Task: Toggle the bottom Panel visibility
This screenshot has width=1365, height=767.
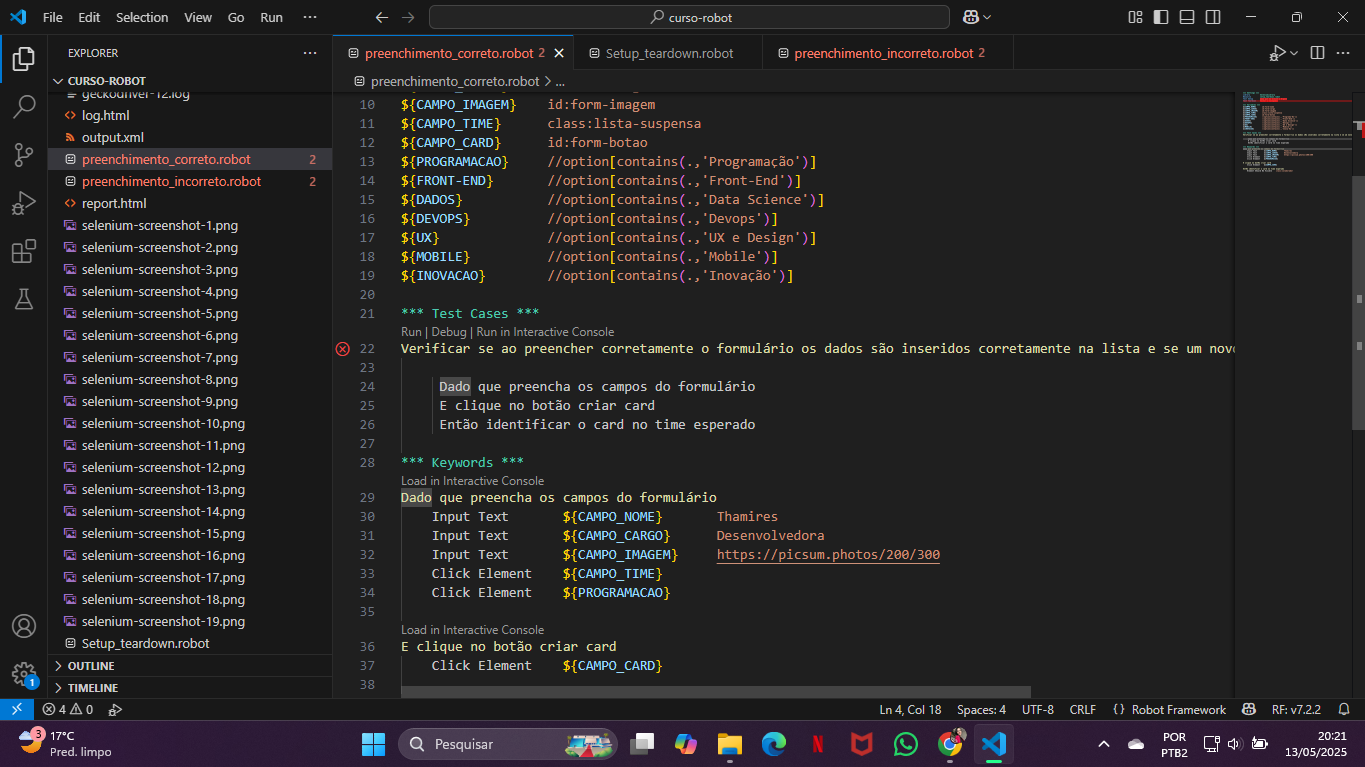Action: (x=1187, y=17)
